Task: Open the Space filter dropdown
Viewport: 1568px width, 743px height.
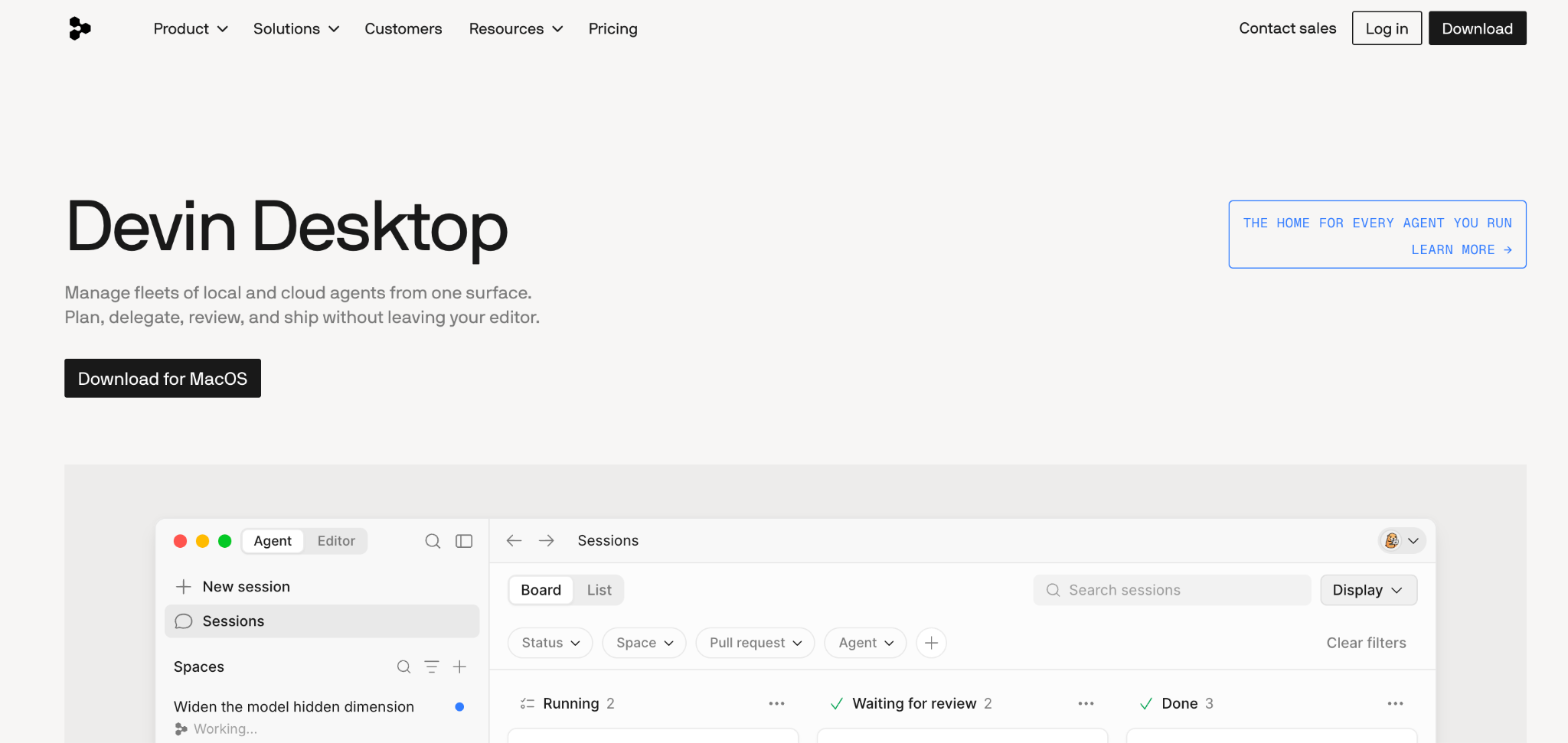Action: [x=645, y=643]
